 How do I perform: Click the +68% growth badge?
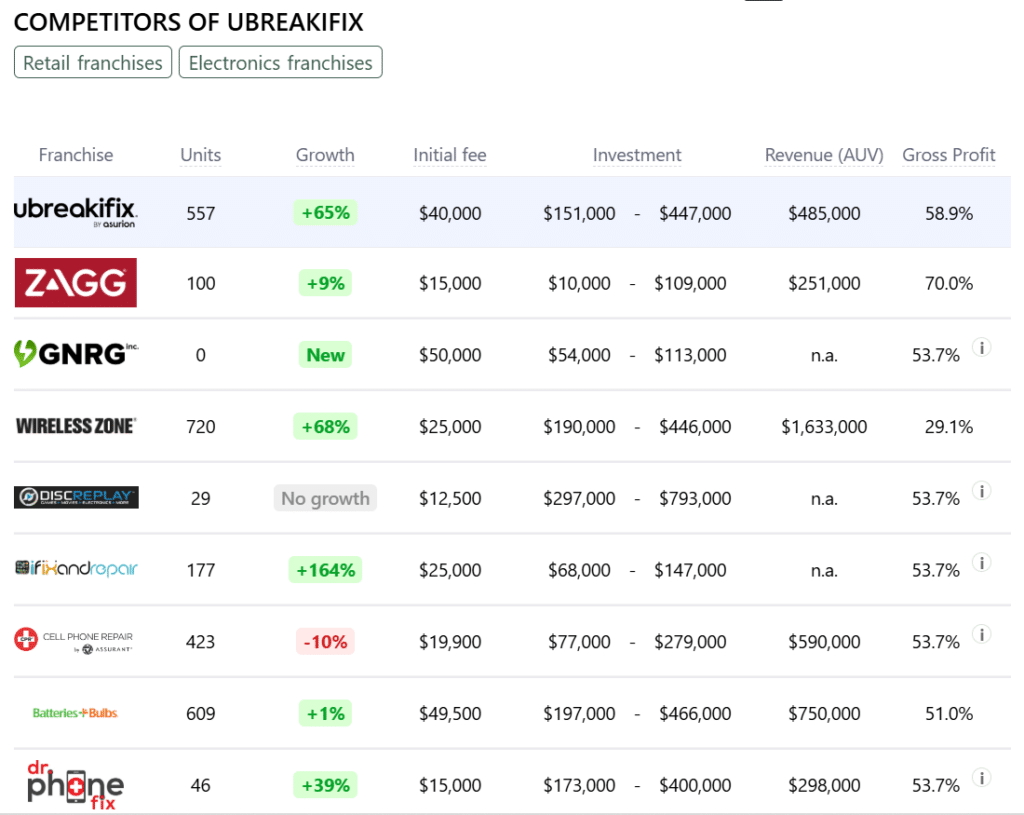pyautogui.click(x=325, y=426)
